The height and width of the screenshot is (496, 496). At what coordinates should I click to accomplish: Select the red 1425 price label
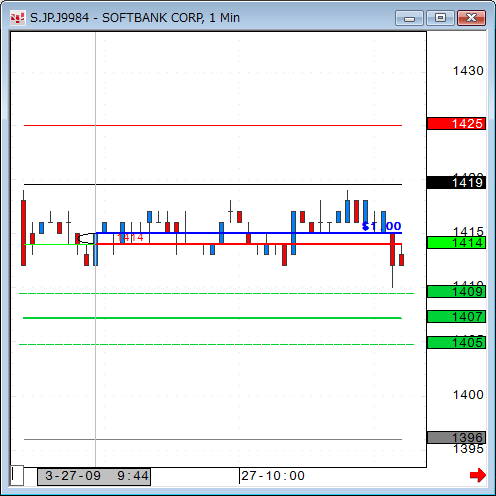[x=456, y=124]
